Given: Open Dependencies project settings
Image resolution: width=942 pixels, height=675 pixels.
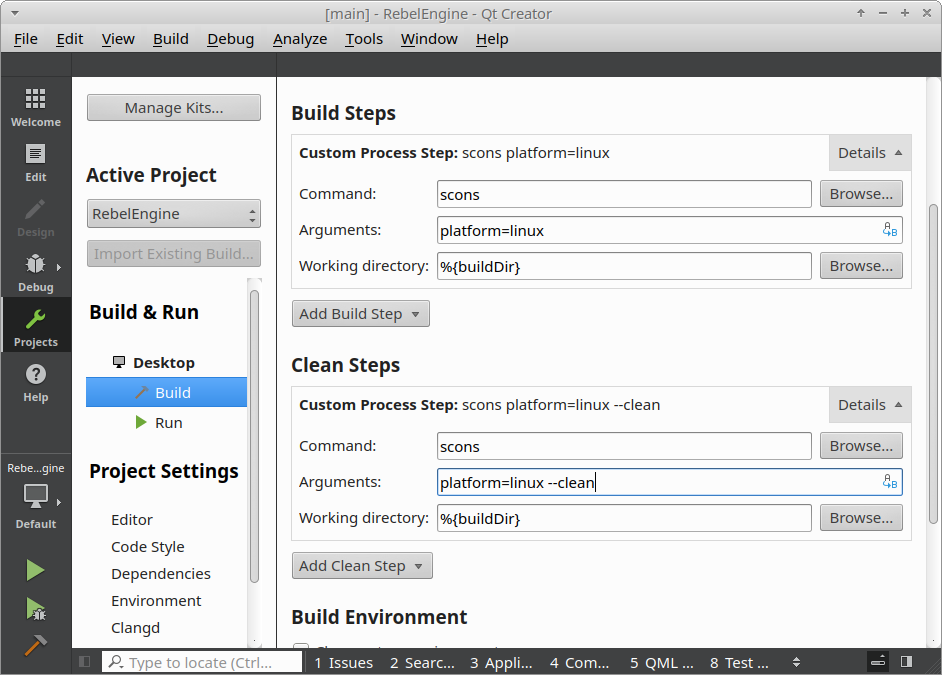Looking at the screenshot, I should coord(161,574).
